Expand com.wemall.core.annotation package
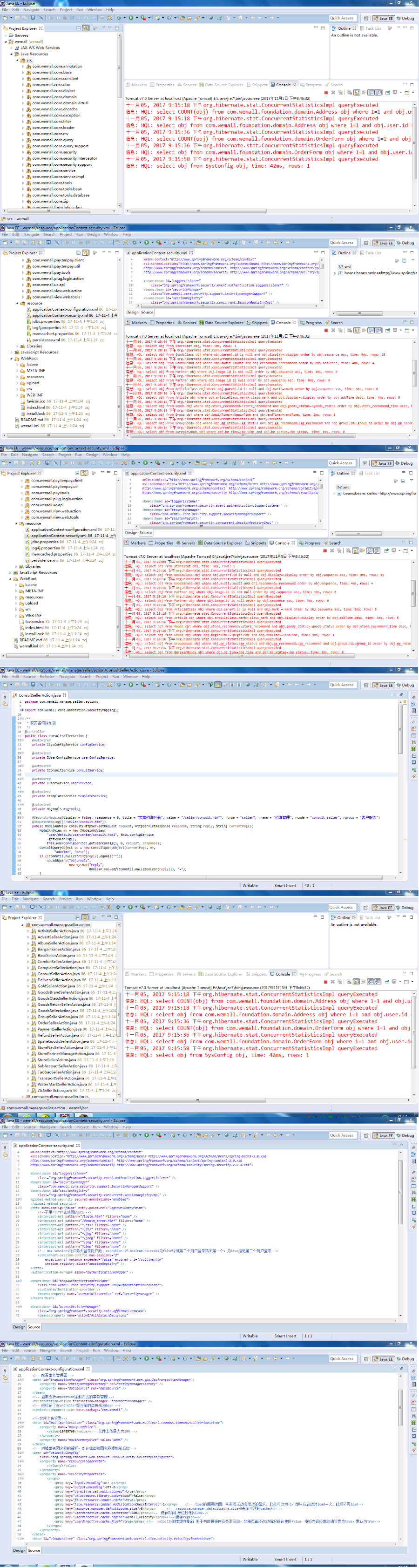Viewport: 419px width, 1568px height. point(23,66)
